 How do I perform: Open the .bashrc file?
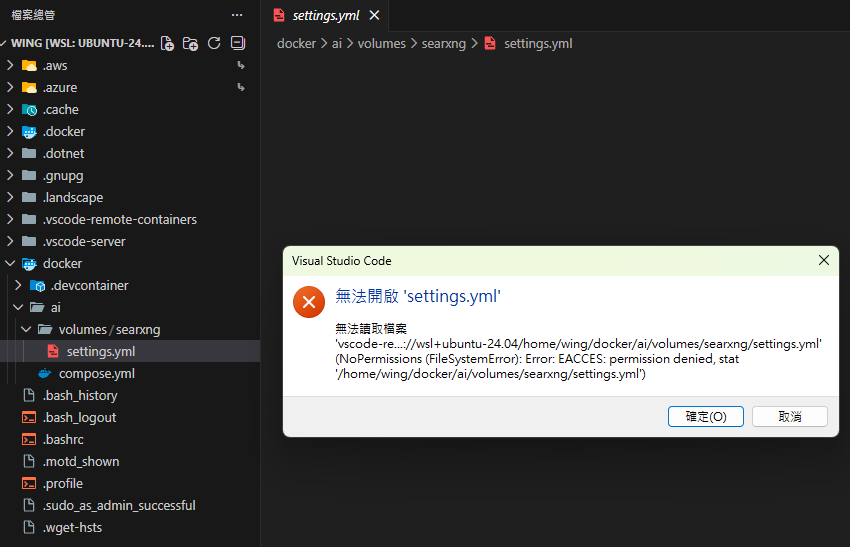pyautogui.click(x=63, y=440)
